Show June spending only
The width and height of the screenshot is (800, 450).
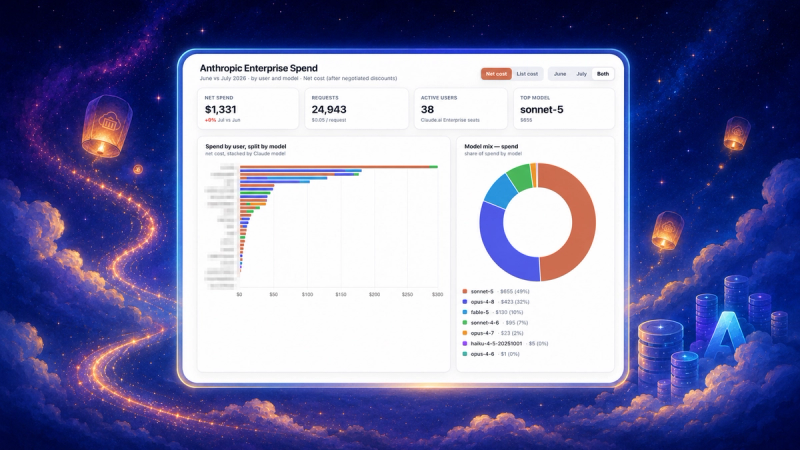coord(560,74)
